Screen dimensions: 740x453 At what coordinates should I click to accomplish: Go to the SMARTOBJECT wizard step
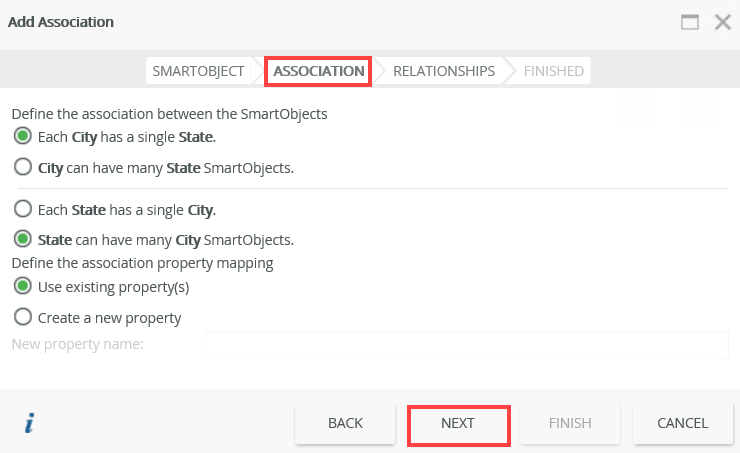click(x=198, y=71)
